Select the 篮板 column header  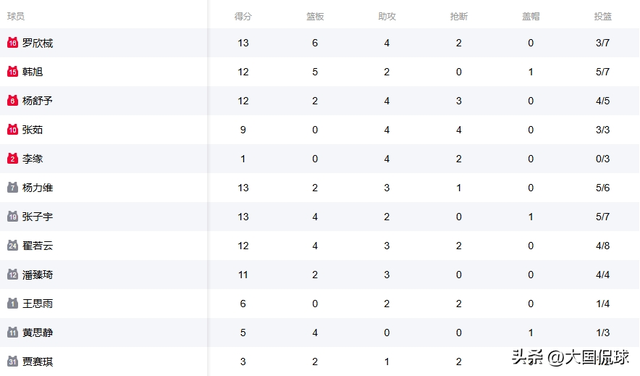pos(315,16)
